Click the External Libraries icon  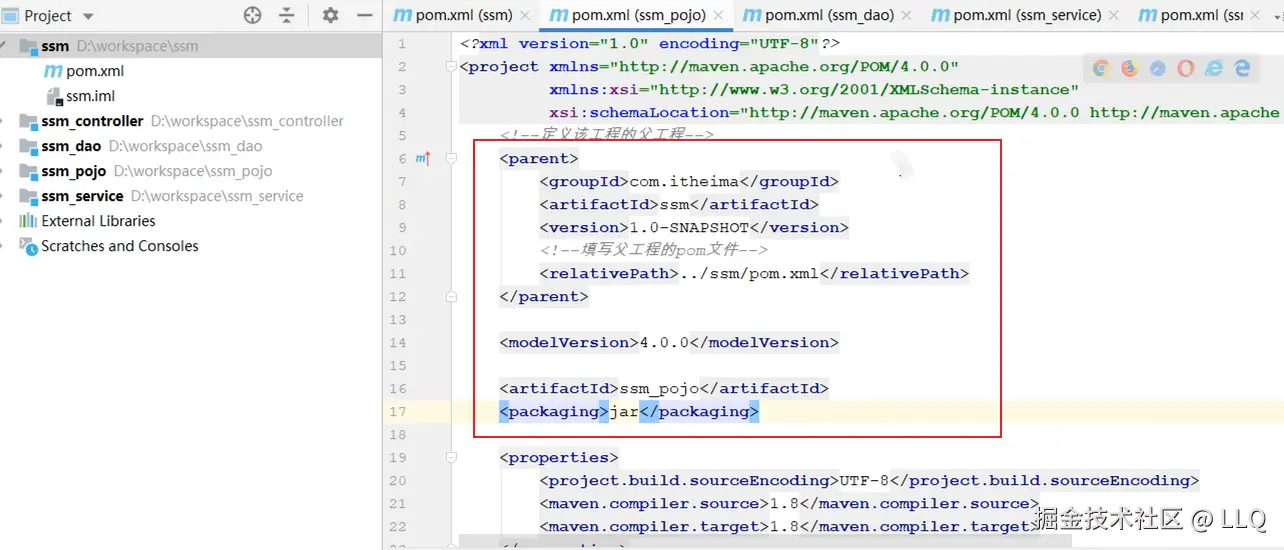point(27,221)
